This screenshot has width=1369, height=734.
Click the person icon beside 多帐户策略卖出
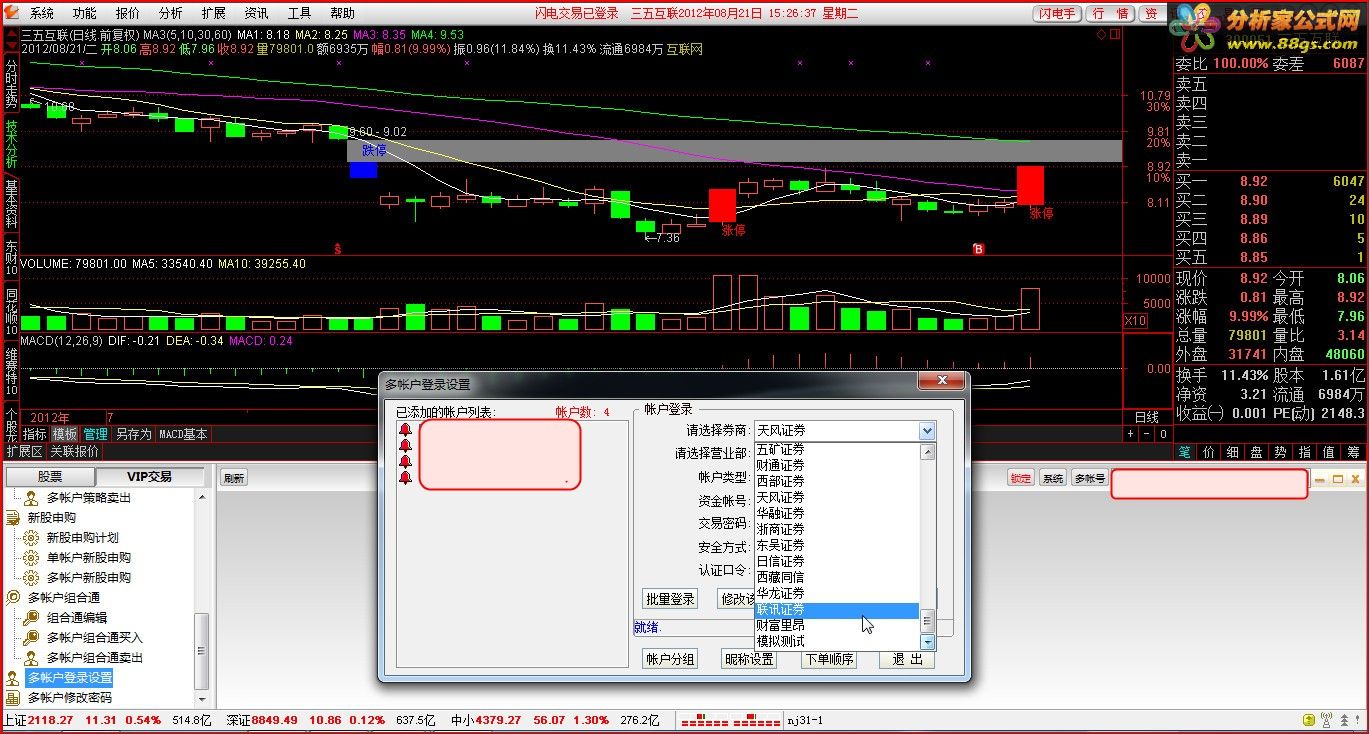(32, 498)
